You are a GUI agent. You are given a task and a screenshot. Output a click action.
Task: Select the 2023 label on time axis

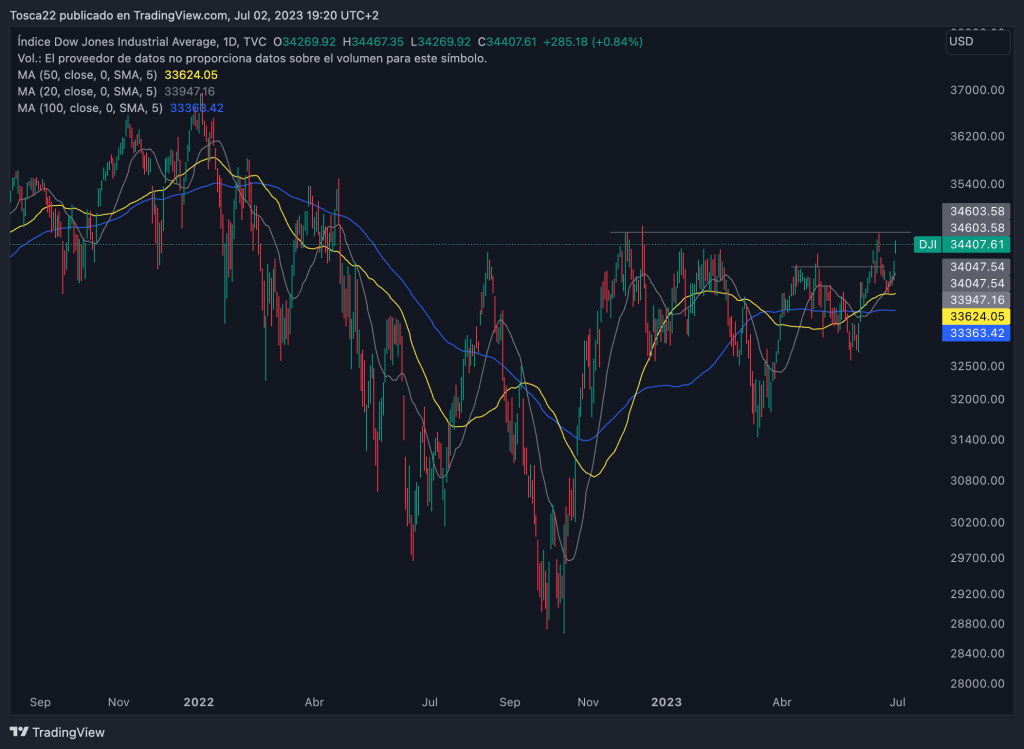tap(665, 703)
